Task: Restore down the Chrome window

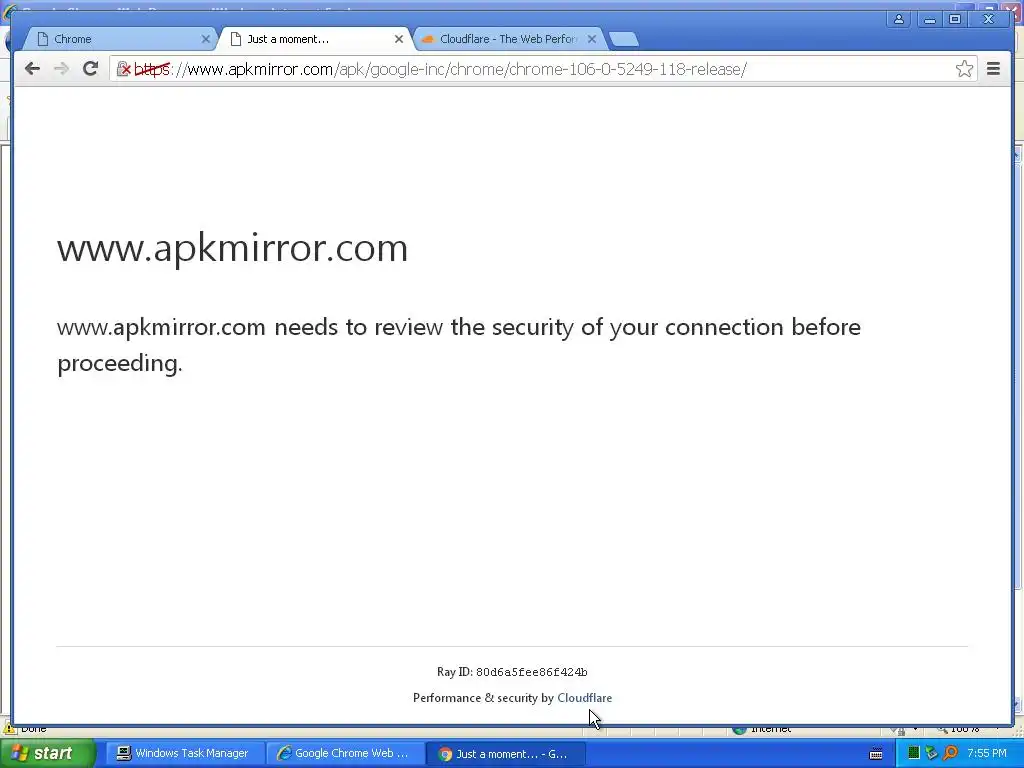Action: click(x=955, y=19)
